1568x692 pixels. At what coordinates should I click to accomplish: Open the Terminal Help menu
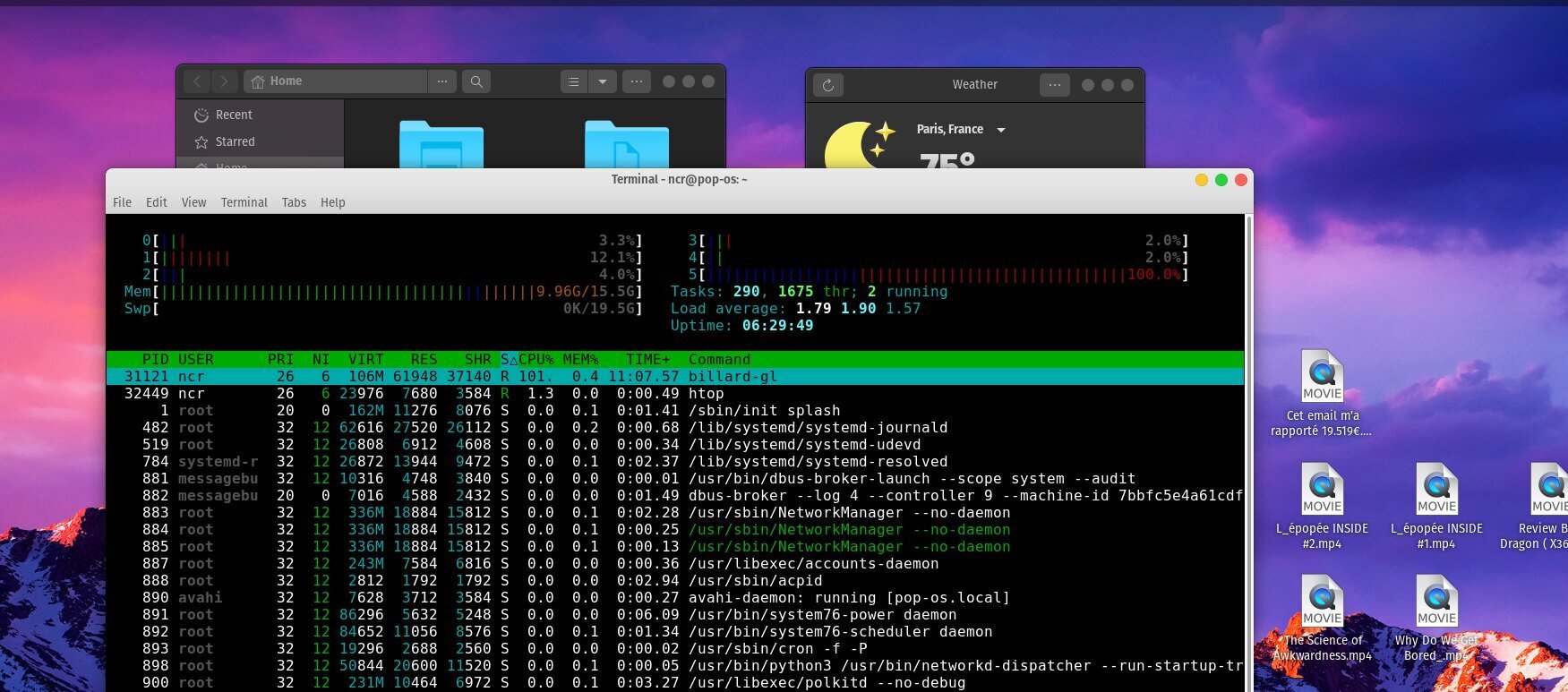tap(332, 202)
